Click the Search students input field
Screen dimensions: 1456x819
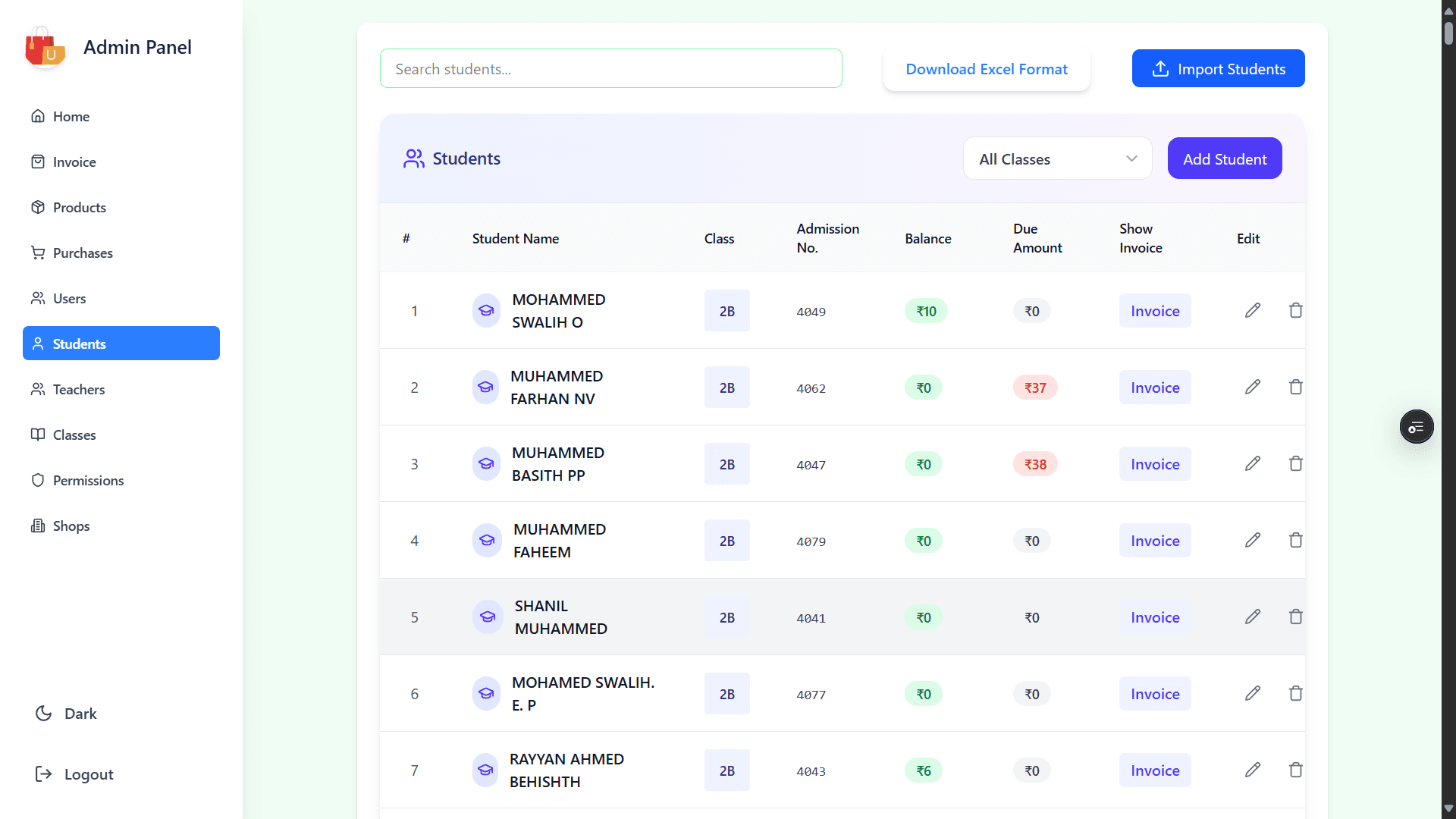click(x=610, y=68)
